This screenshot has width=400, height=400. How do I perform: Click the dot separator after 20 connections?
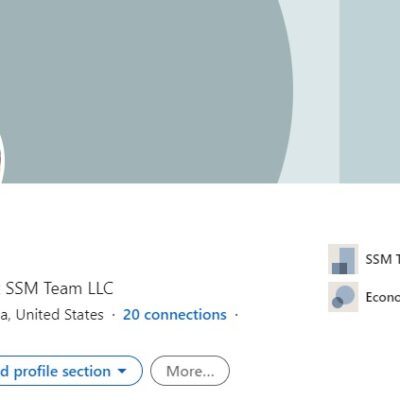236,315
